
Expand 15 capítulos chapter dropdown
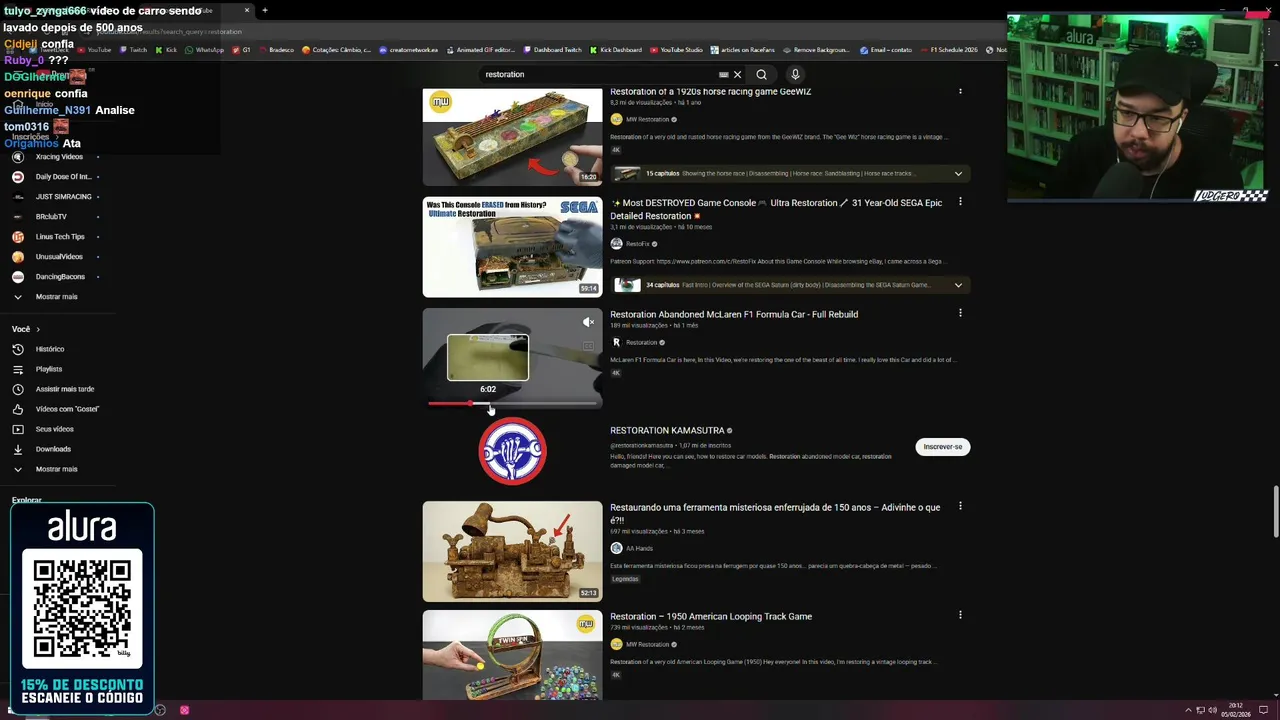click(958, 174)
